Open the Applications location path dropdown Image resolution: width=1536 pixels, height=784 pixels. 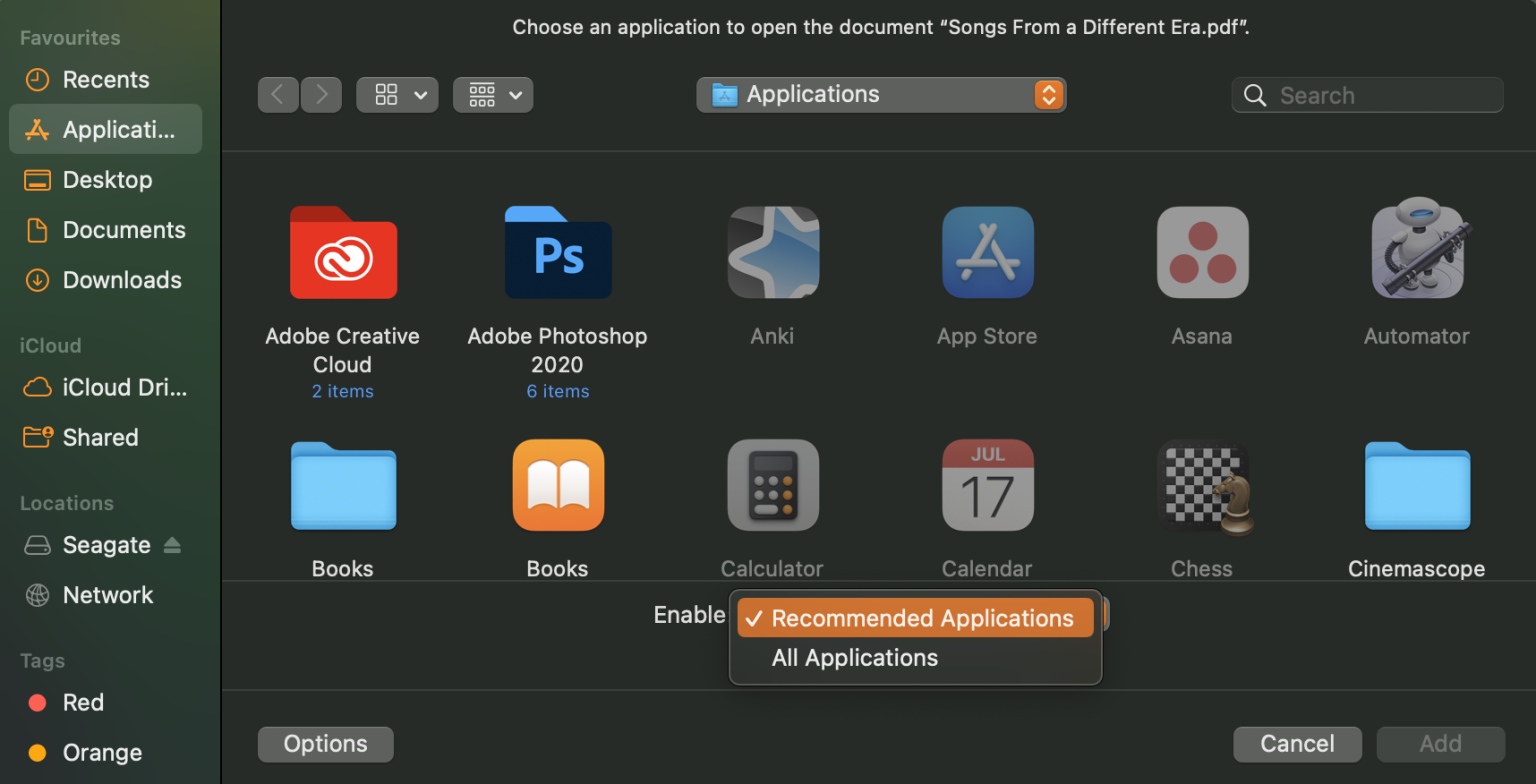(881, 95)
